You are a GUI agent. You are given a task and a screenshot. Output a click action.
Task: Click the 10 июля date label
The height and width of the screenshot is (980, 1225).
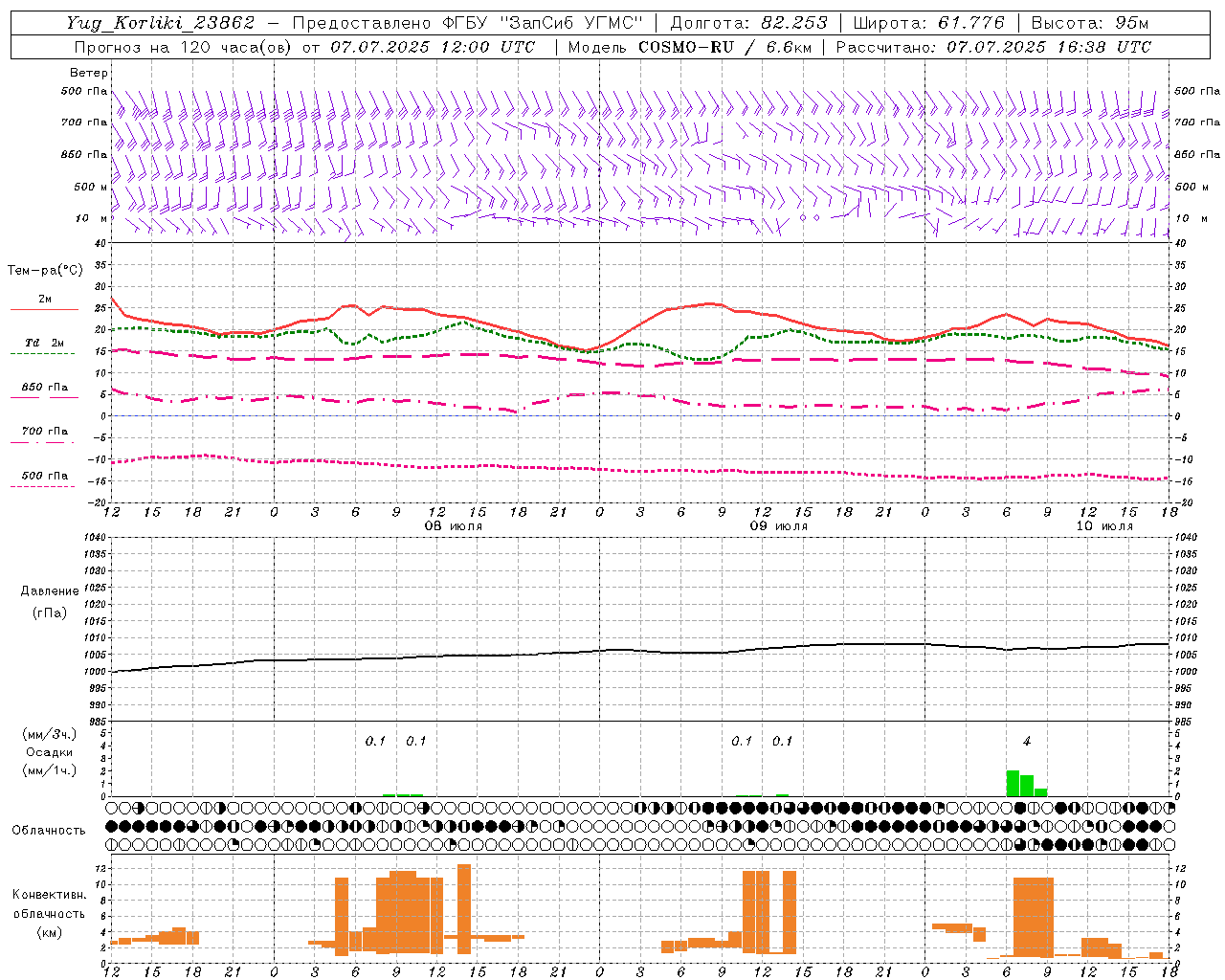(x=1103, y=526)
